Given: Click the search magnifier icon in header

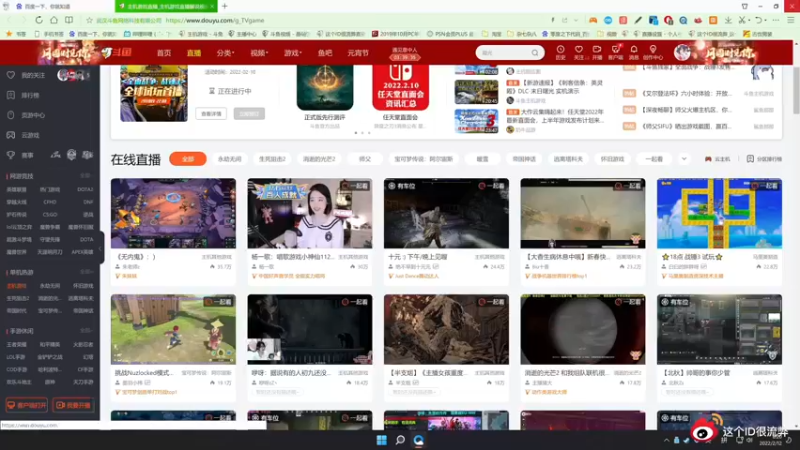Looking at the screenshot, I should pyautogui.click(x=535, y=53).
